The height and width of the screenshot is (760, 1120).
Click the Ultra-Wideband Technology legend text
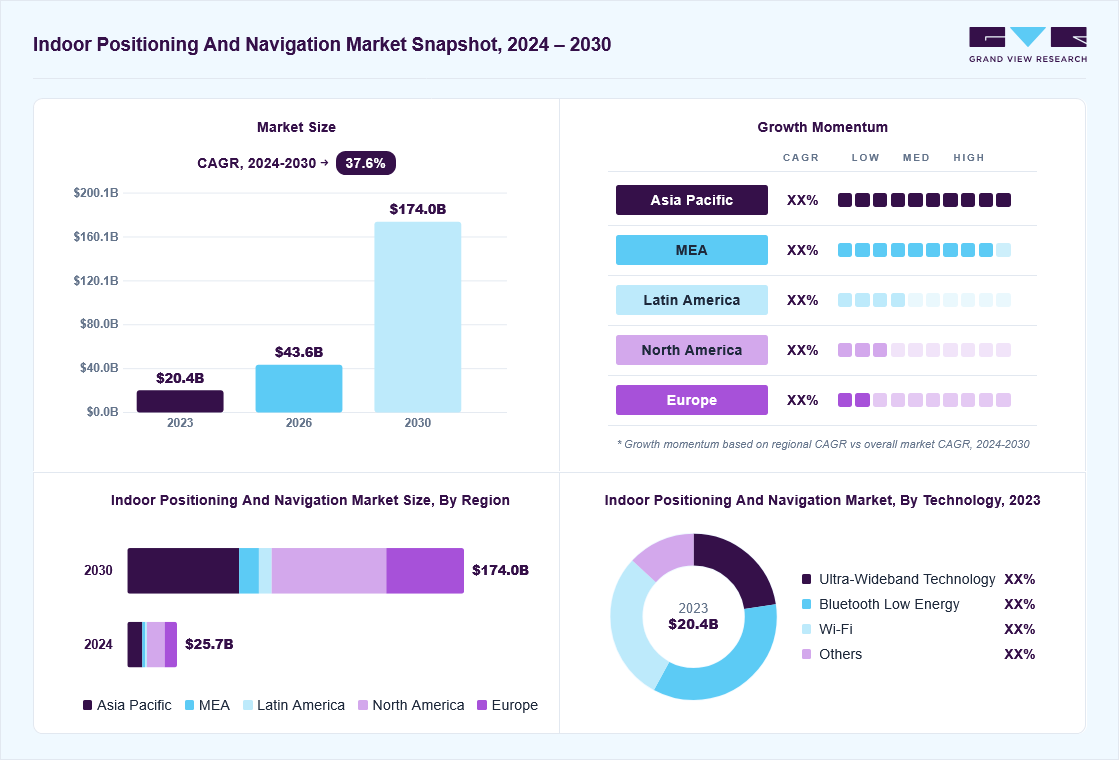pyautogui.click(x=907, y=579)
